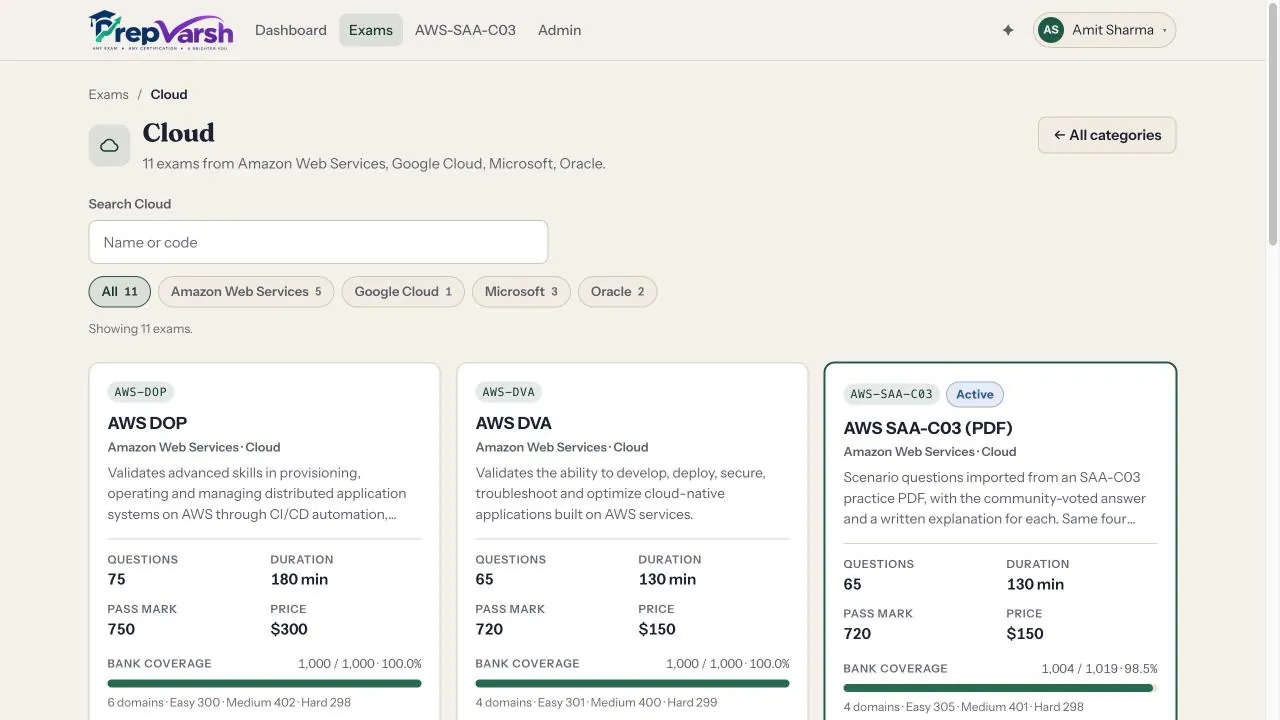The height and width of the screenshot is (720, 1280).
Task: Open the Exams nav item
Action: (371, 30)
